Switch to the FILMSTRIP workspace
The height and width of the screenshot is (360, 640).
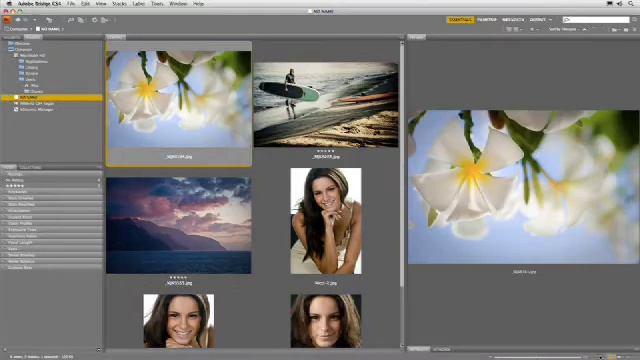click(x=487, y=20)
